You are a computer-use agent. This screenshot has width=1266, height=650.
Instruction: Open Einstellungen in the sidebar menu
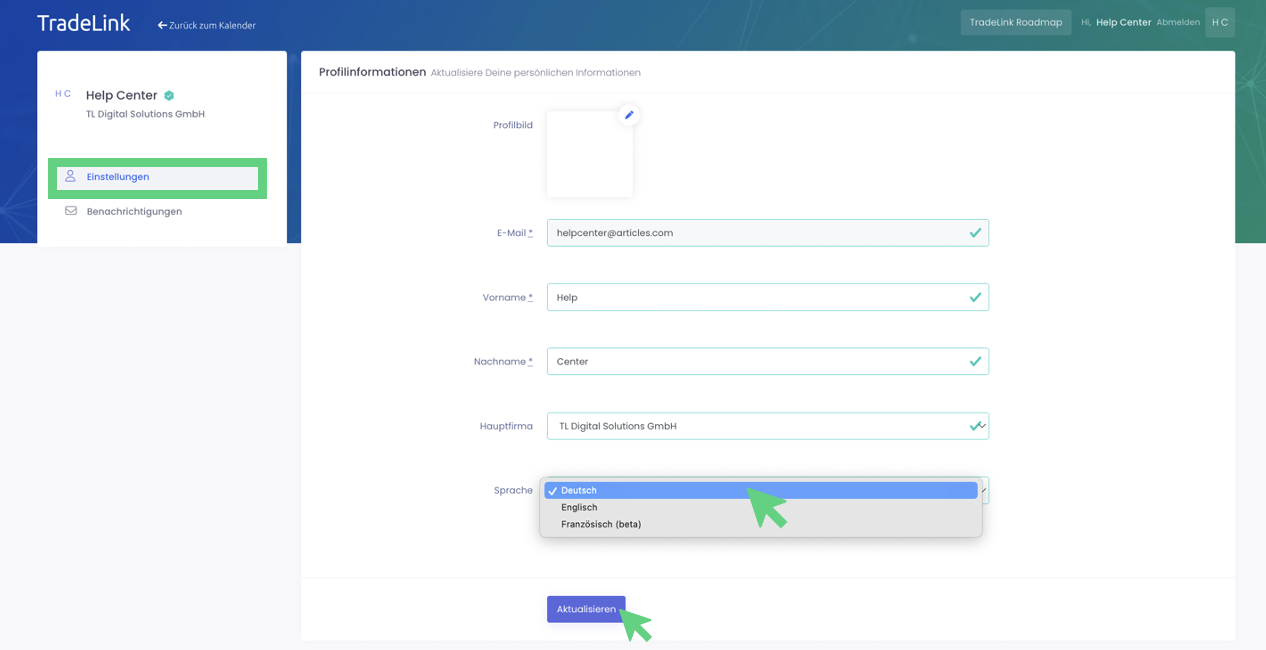tap(118, 177)
